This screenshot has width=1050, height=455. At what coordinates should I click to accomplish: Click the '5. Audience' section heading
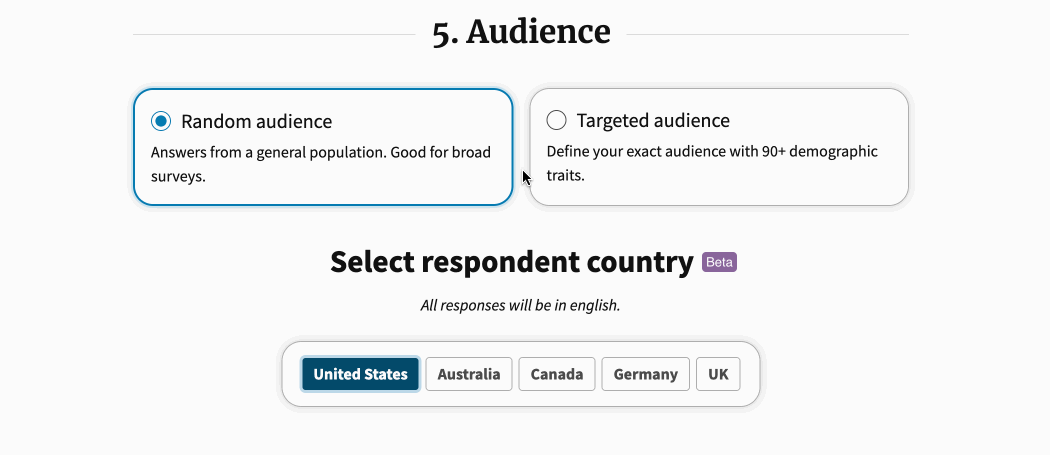coord(521,32)
